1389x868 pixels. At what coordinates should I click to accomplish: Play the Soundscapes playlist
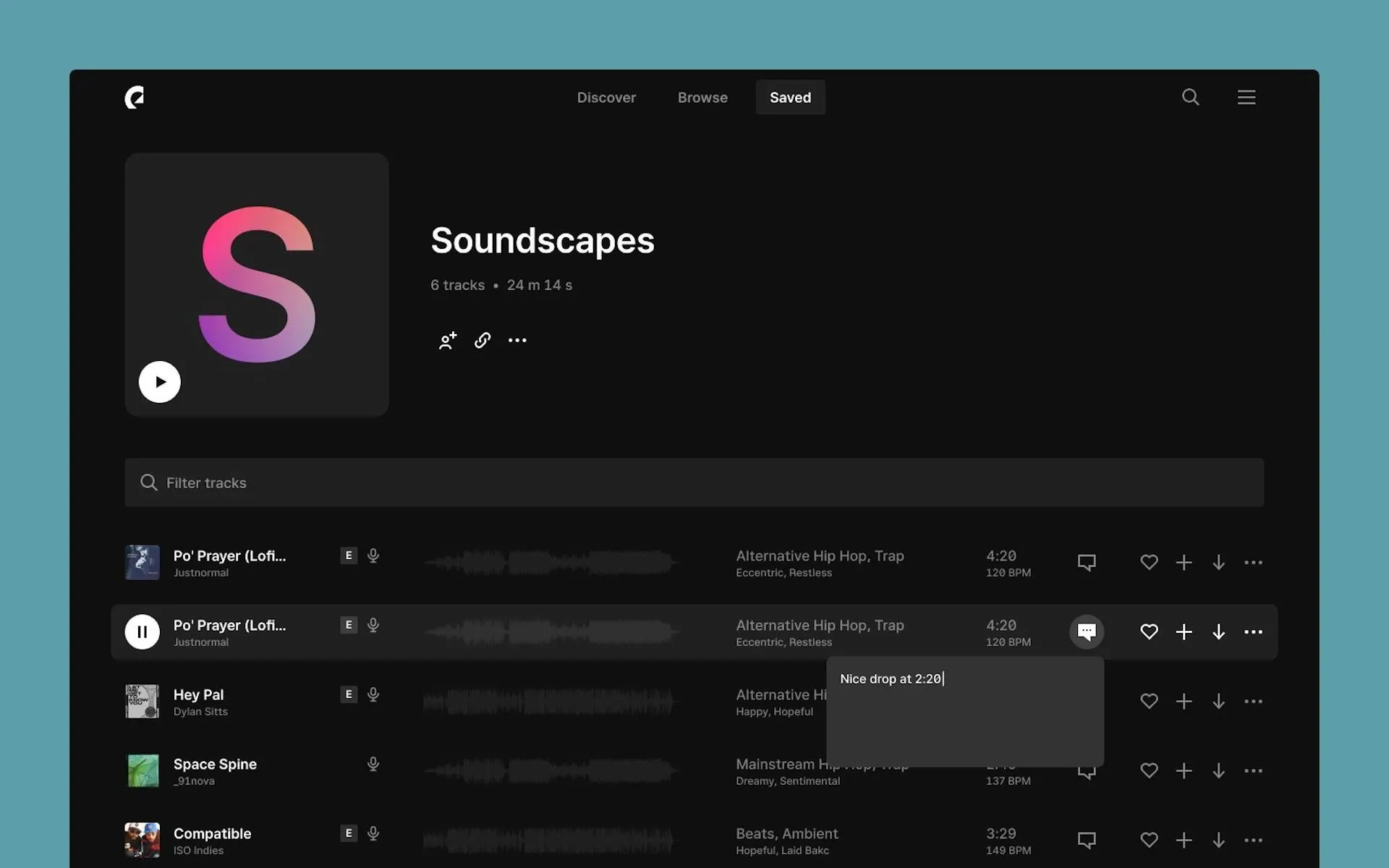point(159,382)
